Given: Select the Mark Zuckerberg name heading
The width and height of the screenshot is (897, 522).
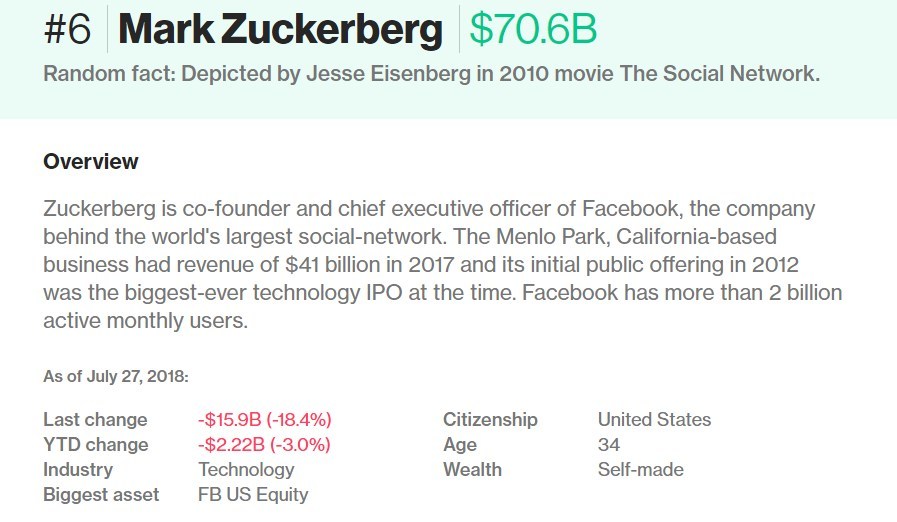Looking at the screenshot, I should (281, 30).
